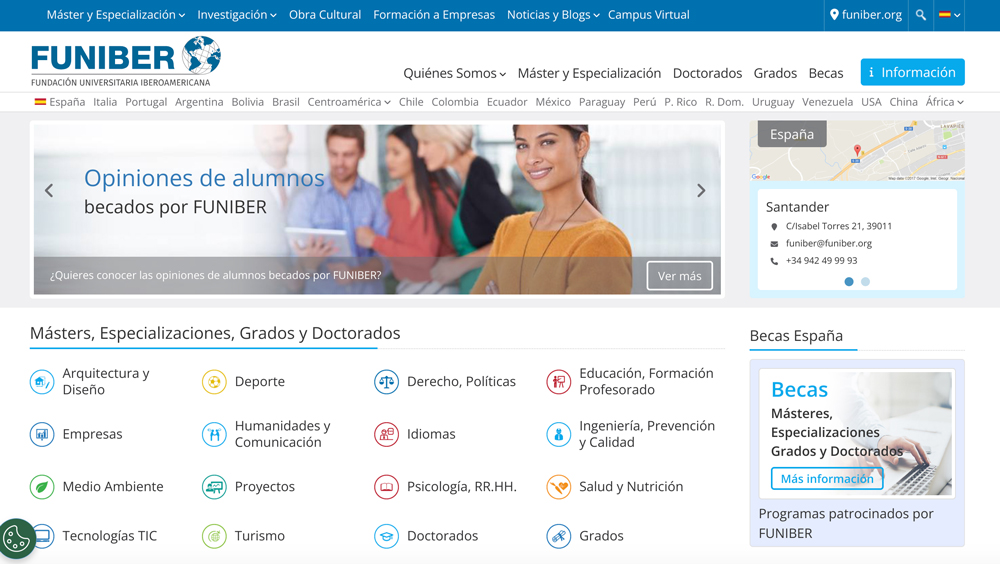Click the Doctorados graduation cap icon

tap(386, 536)
